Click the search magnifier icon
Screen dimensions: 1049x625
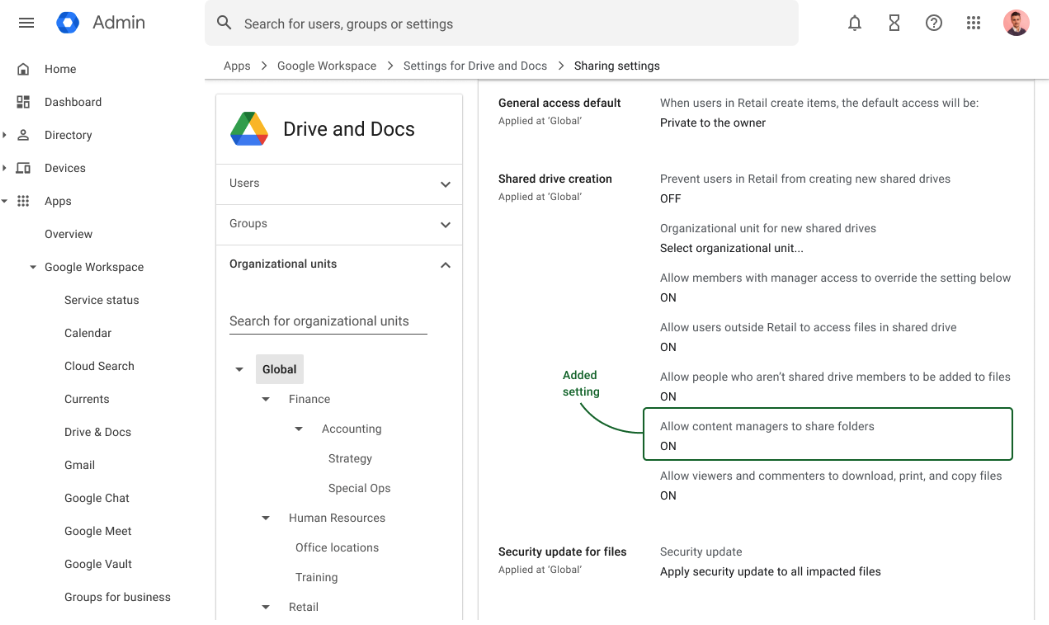[224, 23]
